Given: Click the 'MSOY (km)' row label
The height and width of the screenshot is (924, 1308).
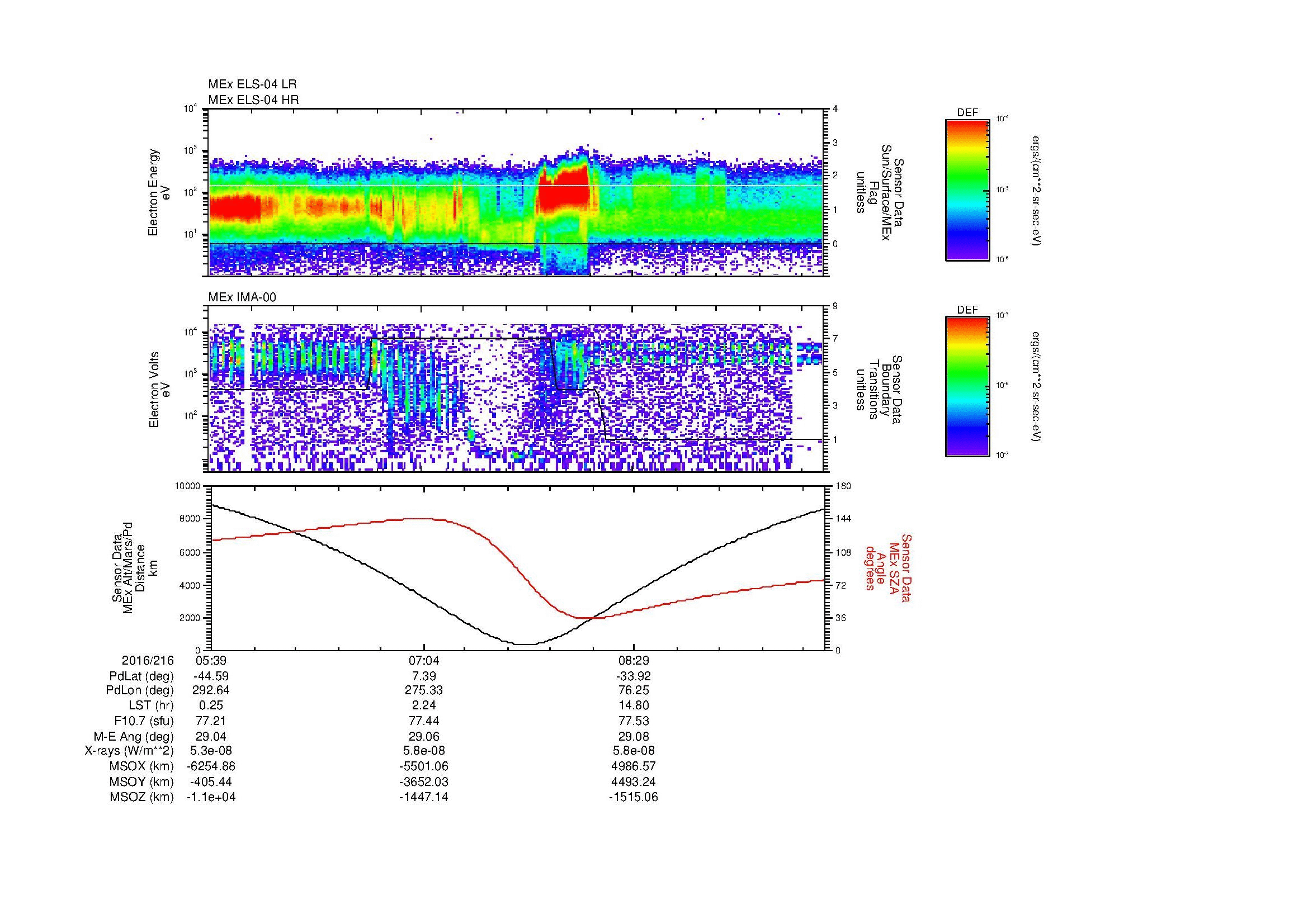Looking at the screenshot, I should click(x=142, y=781).
